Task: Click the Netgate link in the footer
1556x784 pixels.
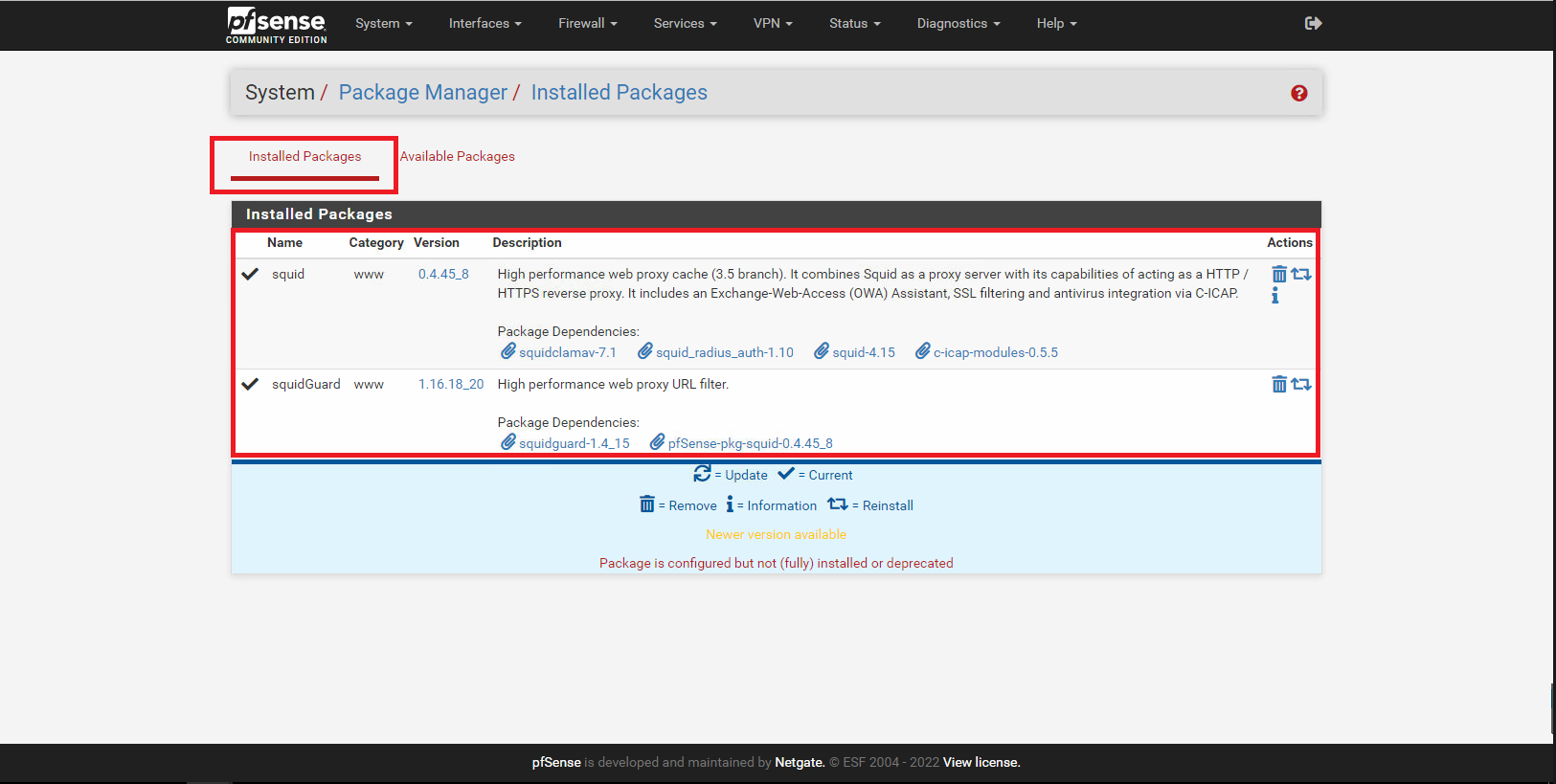Action: click(x=800, y=762)
